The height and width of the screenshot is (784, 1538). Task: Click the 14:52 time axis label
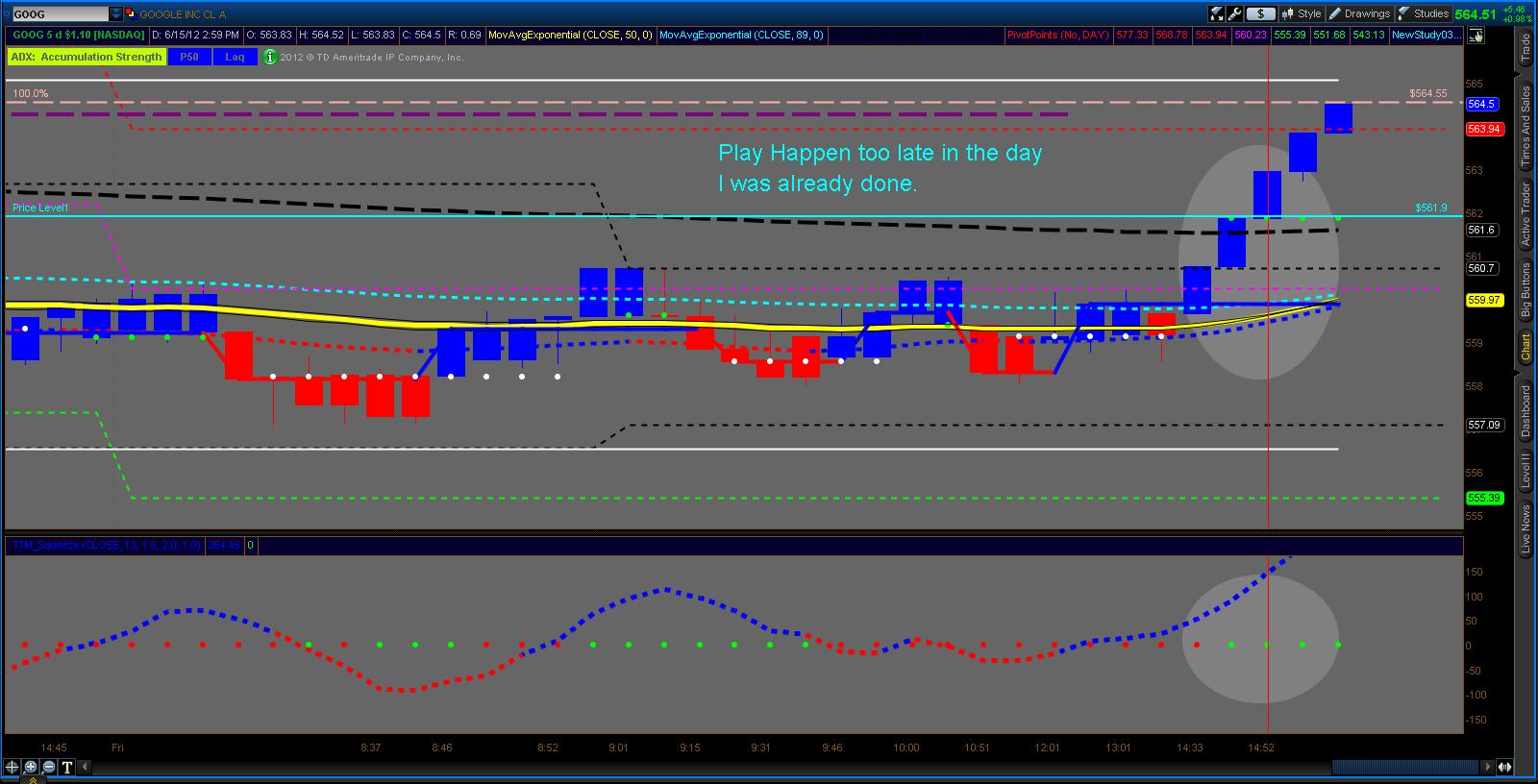pos(1261,747)
